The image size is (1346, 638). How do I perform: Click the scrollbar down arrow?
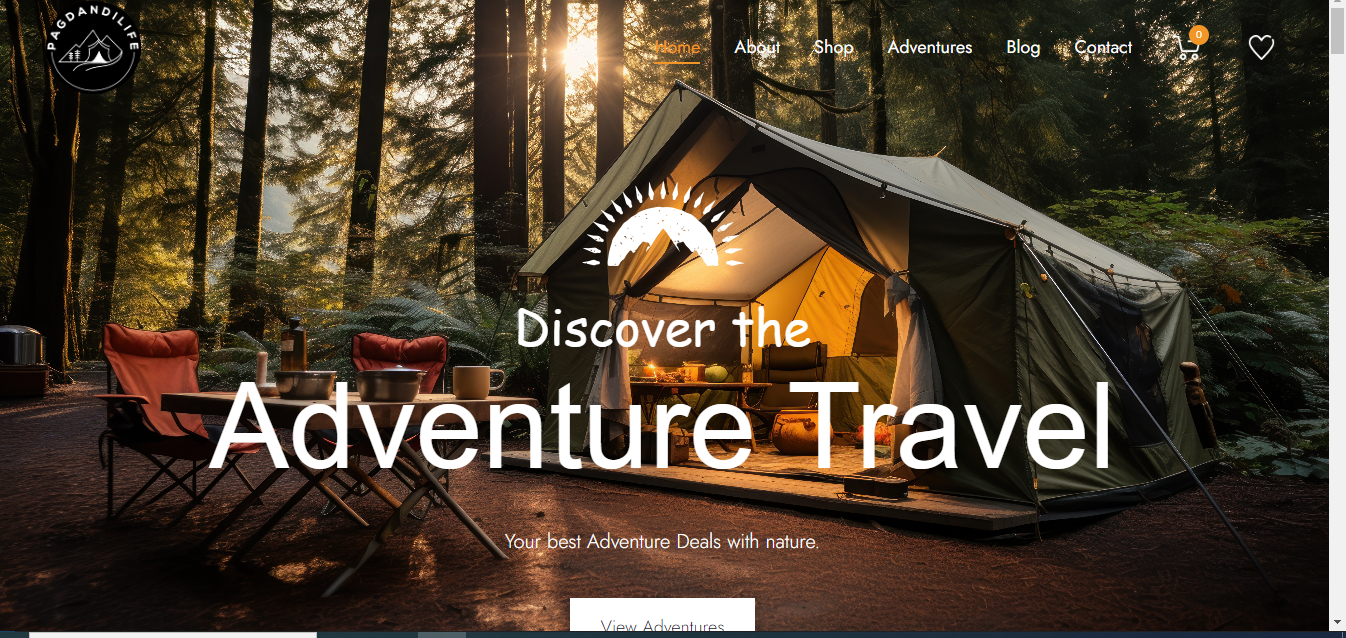(1337, 622)
